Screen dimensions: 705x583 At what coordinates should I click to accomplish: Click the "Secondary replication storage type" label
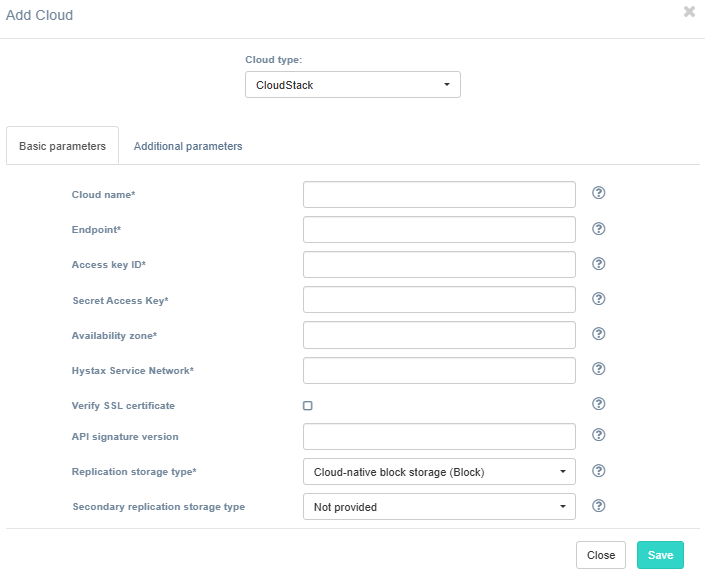pos(159,507)
